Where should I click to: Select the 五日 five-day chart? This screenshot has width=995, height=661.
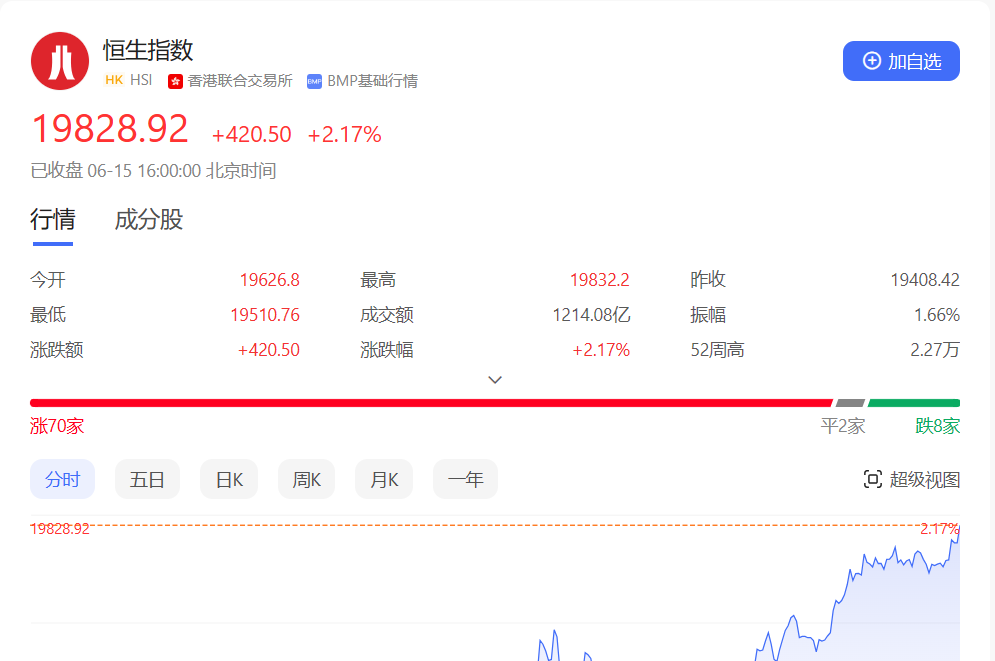click(x=147, y=480)
